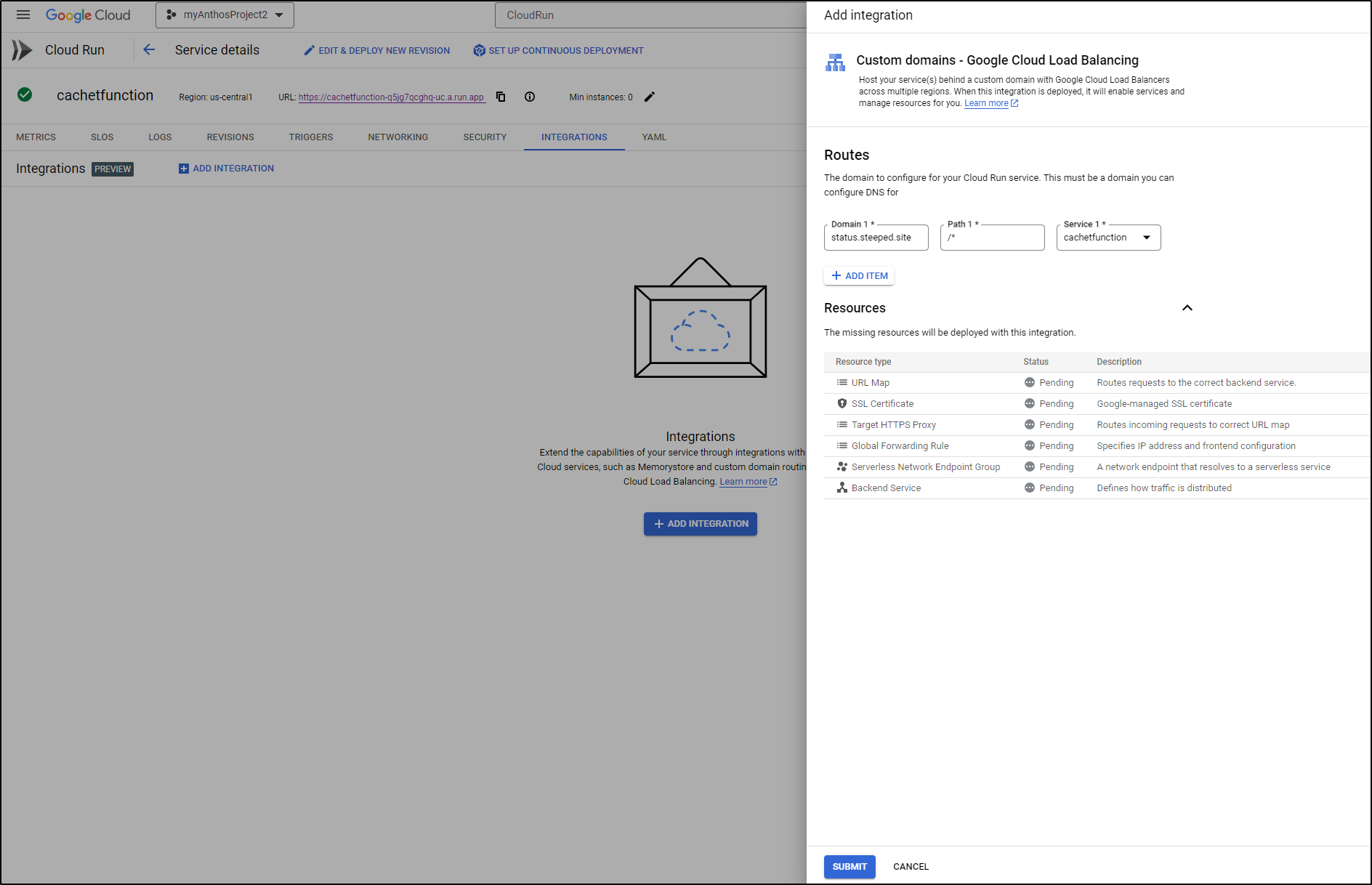
Task: Collapse the Resources section chevron
Action: click(x=1187, y=308)
